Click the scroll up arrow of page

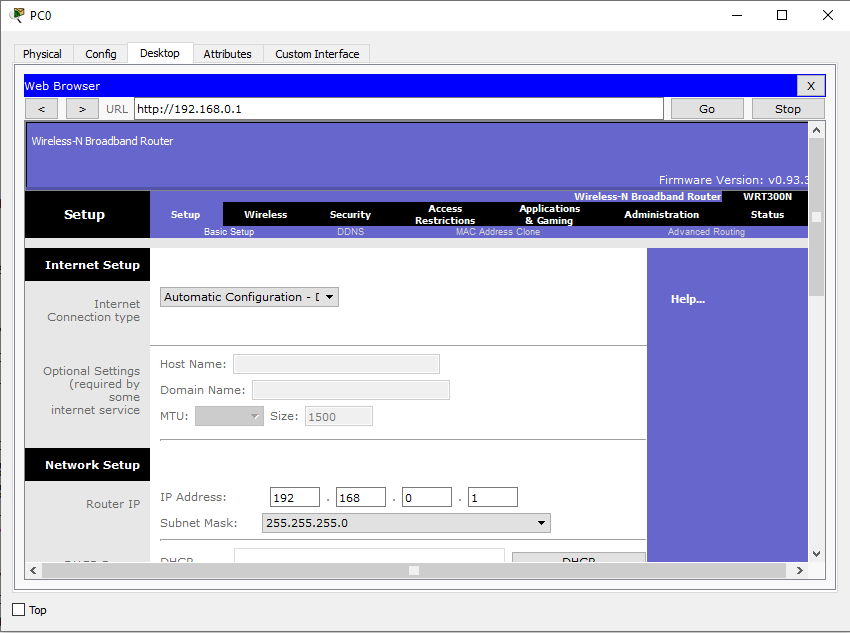(x=816, y=130)
